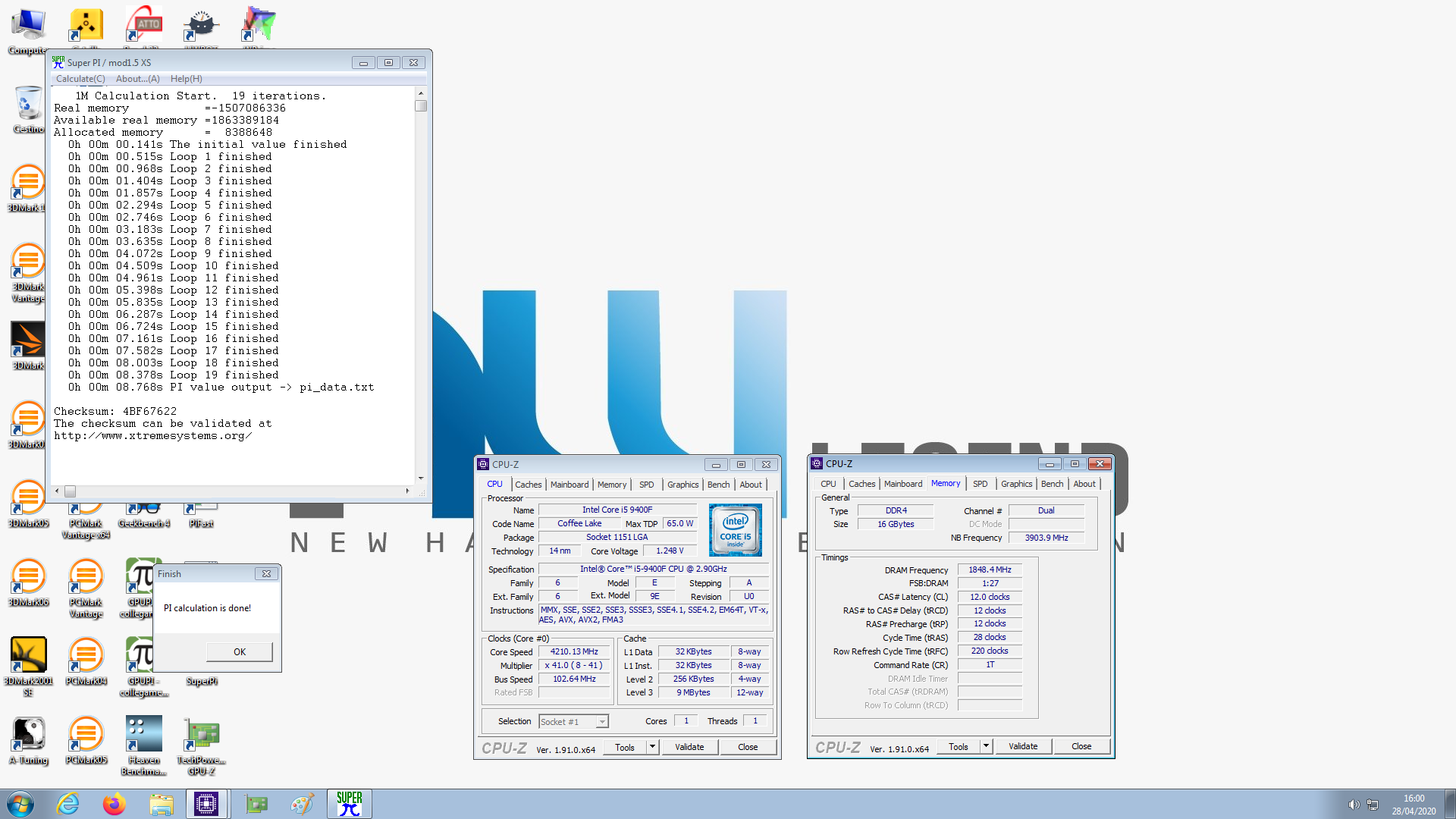
Task: Switch to Super PI via its taskbar icon
Action: pyautogui.click(x=350, y=804)
